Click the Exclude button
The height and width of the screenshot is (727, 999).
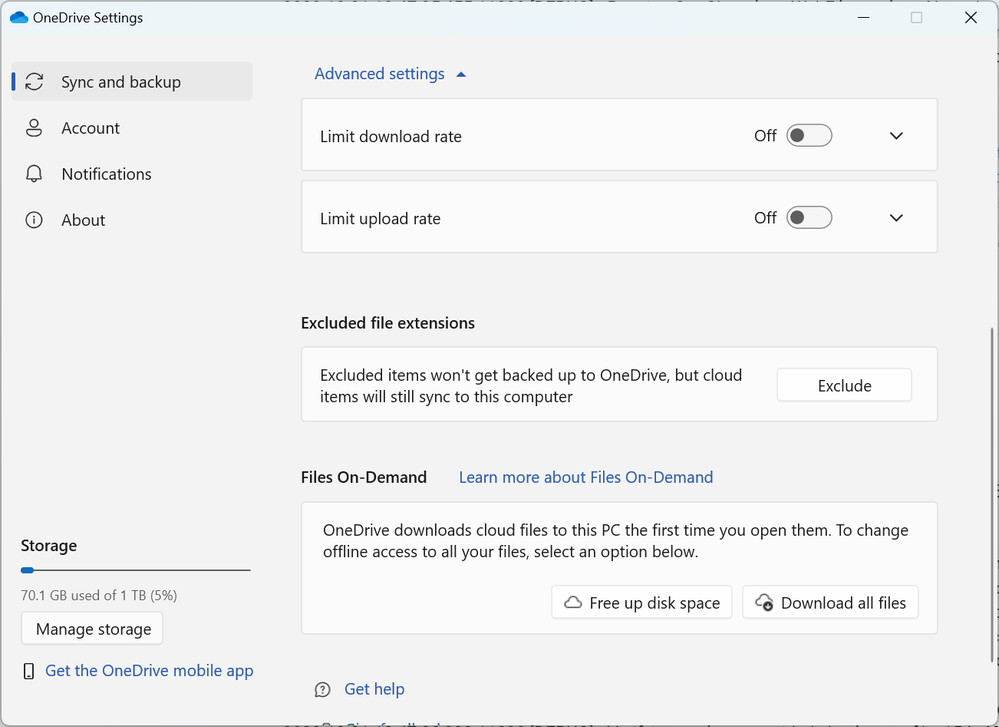point(844,385)
